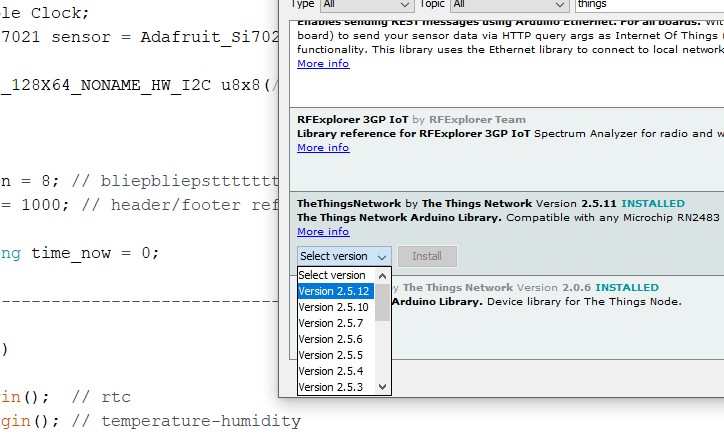Open More info link under TheThingsNetwork library
Viewport: 724px width, 447px height.
pyautogui.click(x=323, y=232)
